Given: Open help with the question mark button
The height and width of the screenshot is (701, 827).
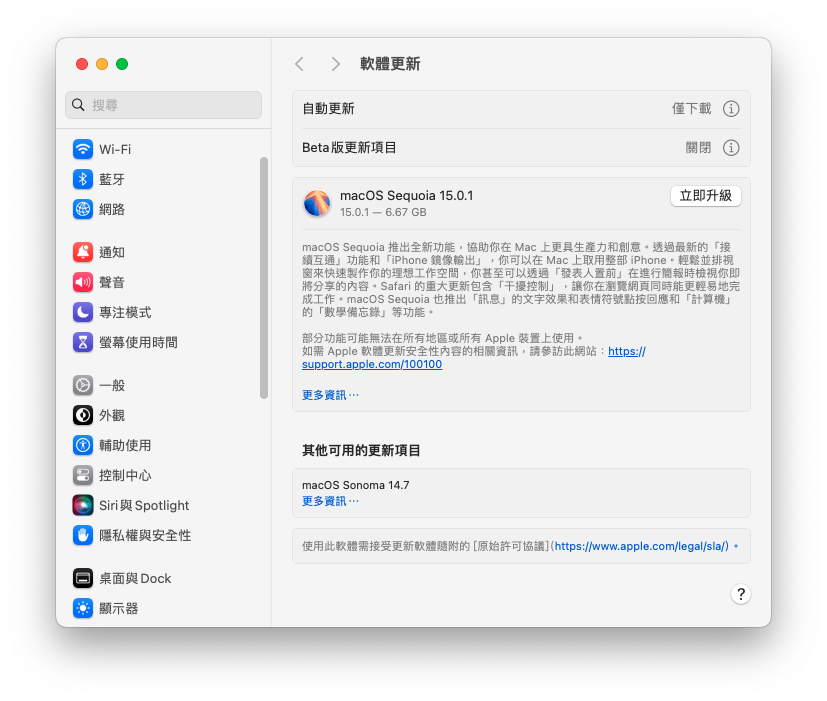Looking at the screenshot, I should 741,594.
